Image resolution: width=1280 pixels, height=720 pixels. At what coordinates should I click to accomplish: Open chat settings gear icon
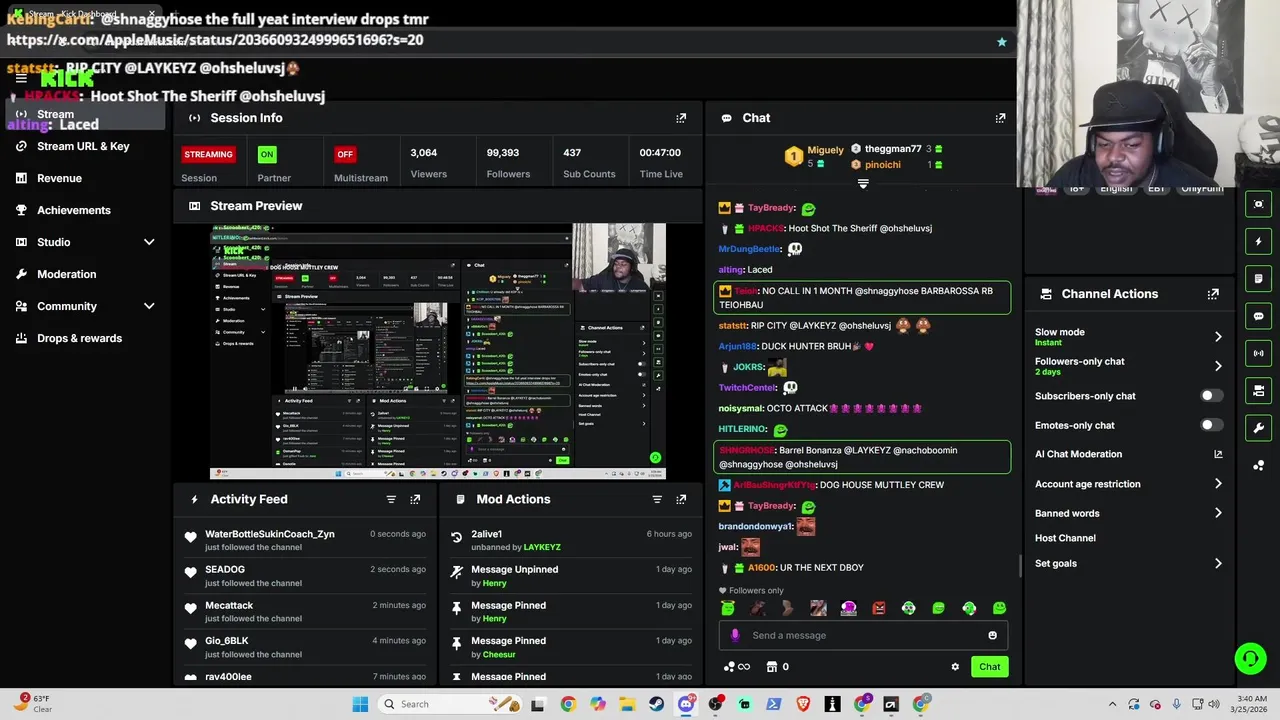(x=955, y=667)
